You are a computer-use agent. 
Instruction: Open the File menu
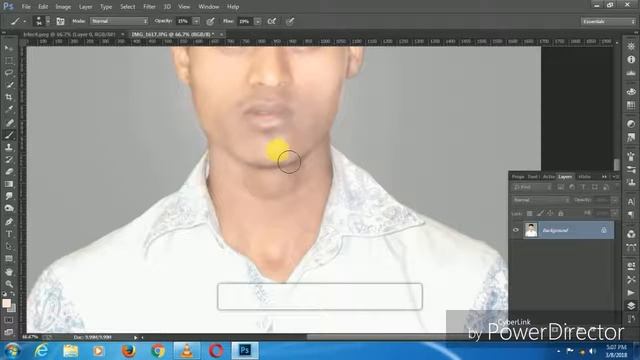click(x=26, y=7)
